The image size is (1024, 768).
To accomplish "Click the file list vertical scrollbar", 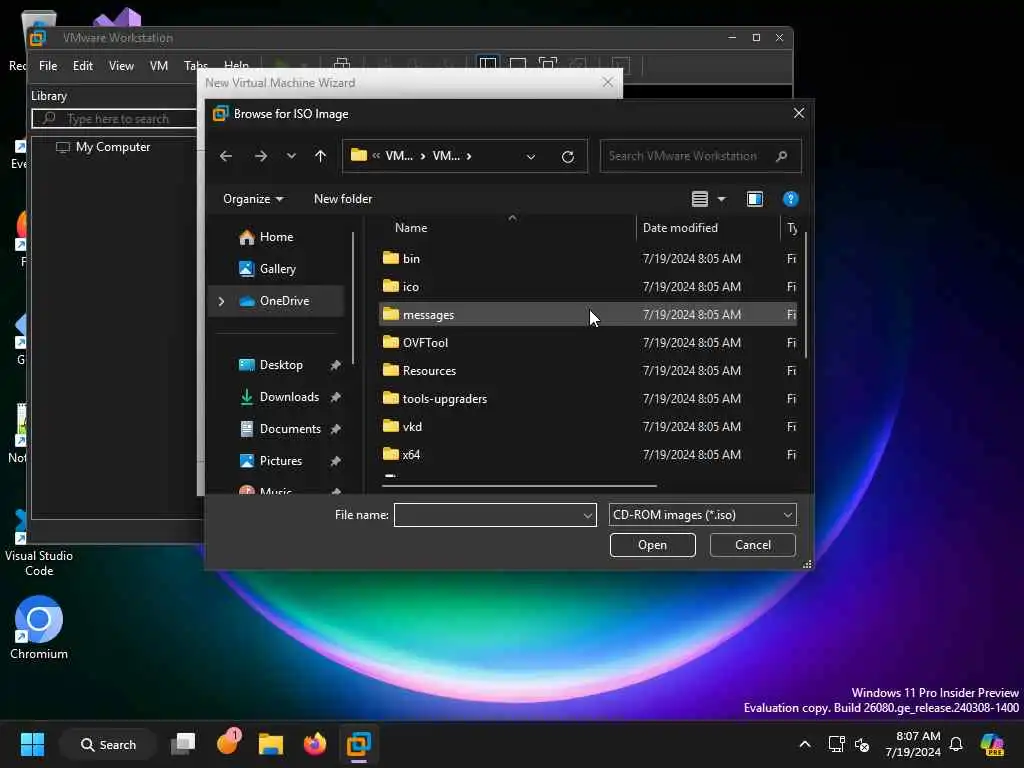I will (806, 295).
